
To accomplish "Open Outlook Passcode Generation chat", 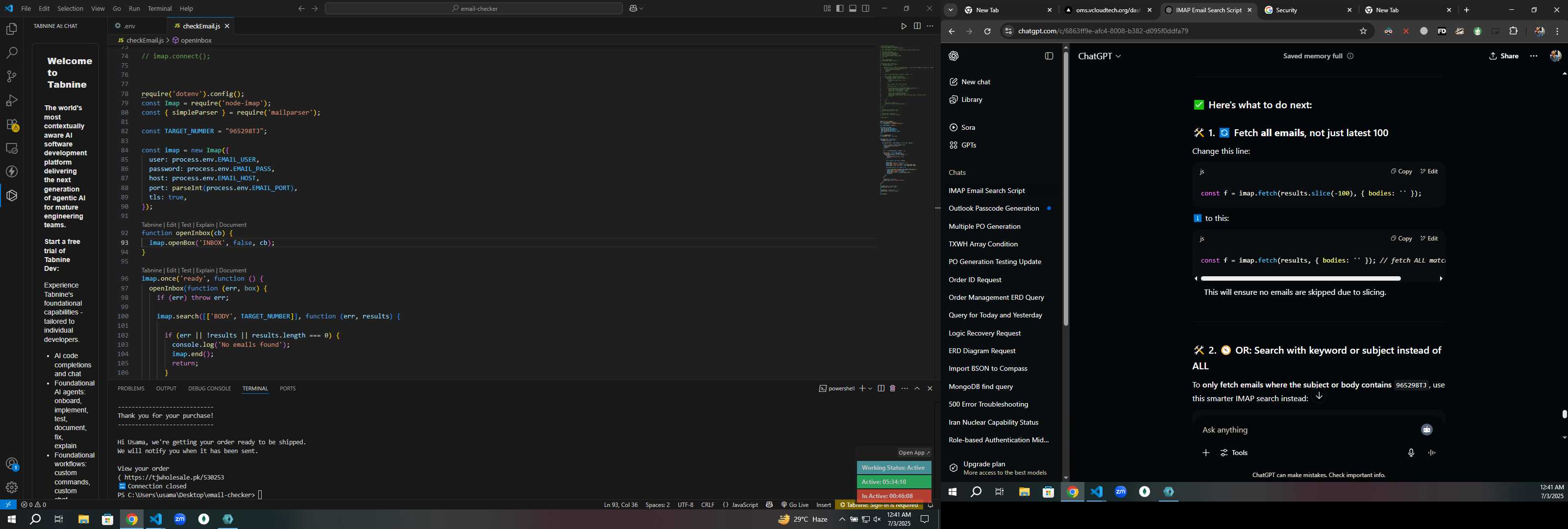I will click(993, 209).
